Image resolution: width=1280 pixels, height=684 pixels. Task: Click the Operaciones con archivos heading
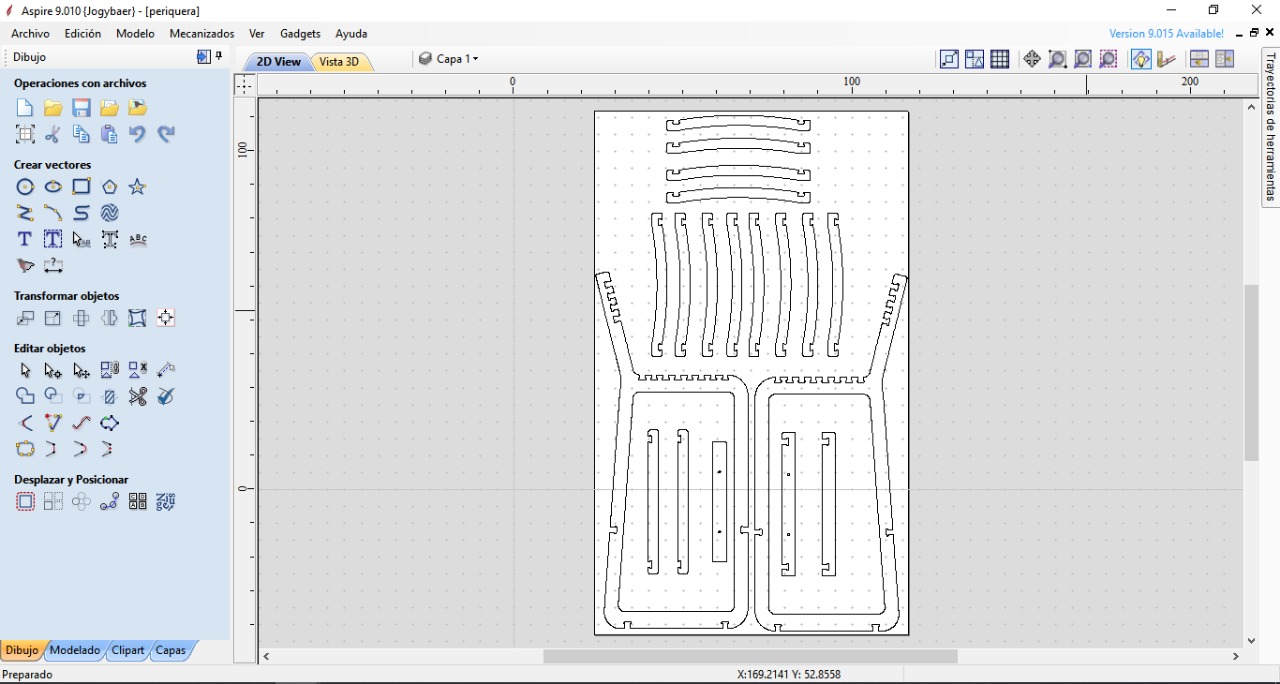(x=80, y=83)
